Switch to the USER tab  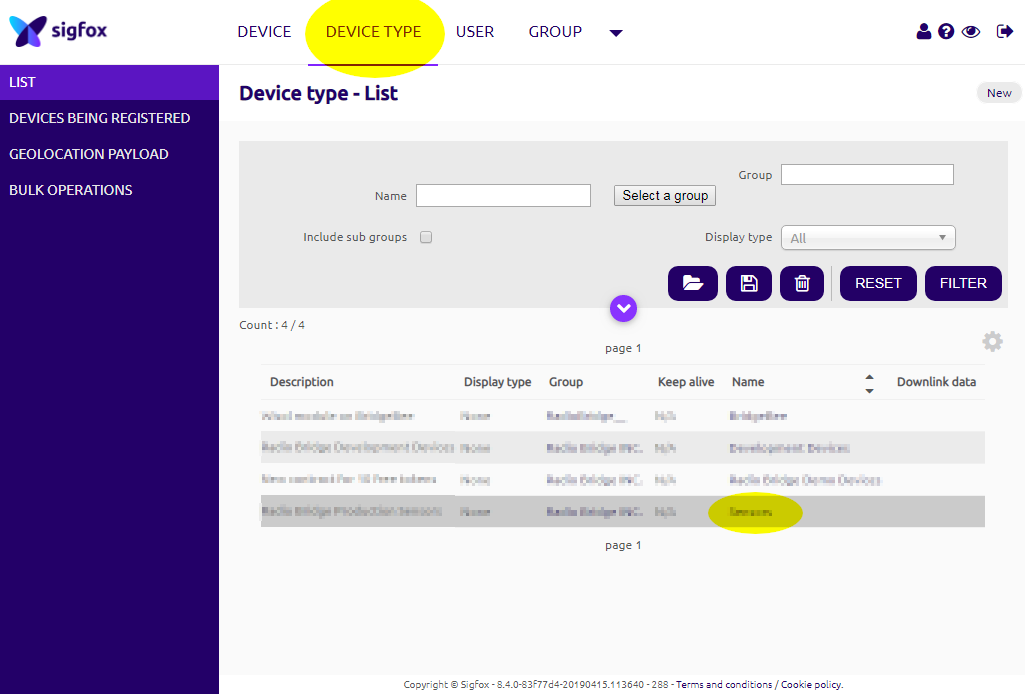click(475, 31)
